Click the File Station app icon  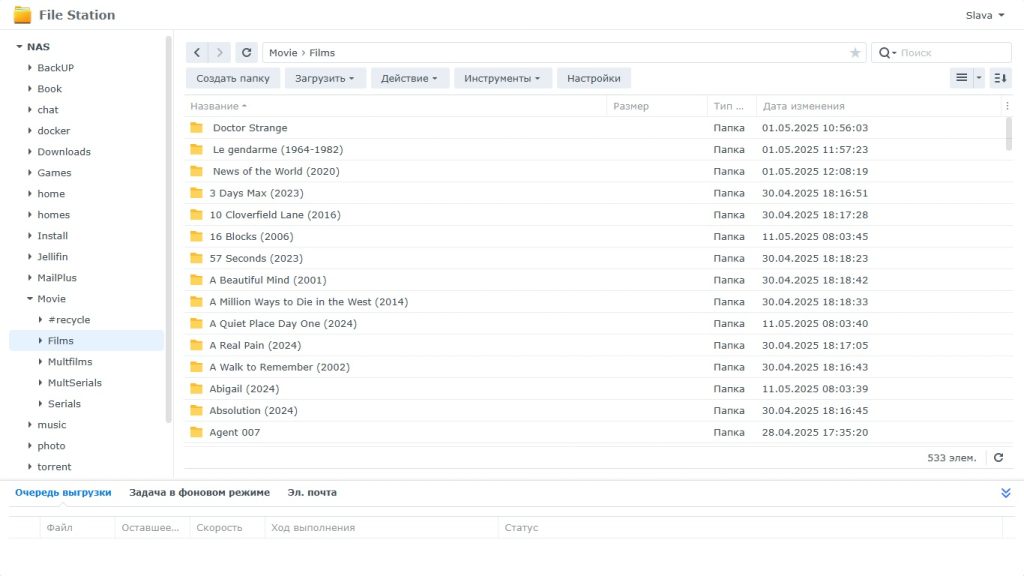pos(22,14)
